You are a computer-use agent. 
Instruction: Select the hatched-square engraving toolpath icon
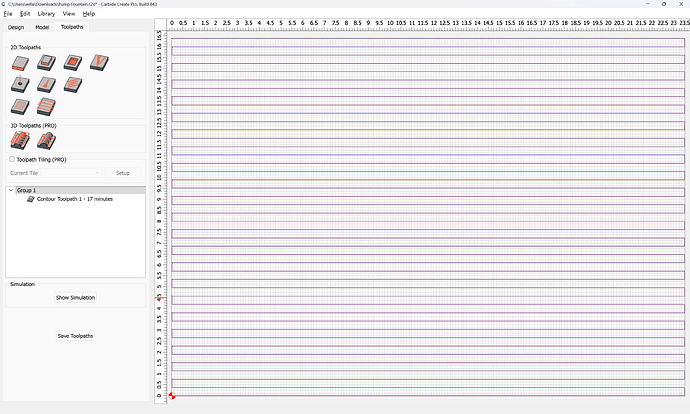(x=20, y=106)
